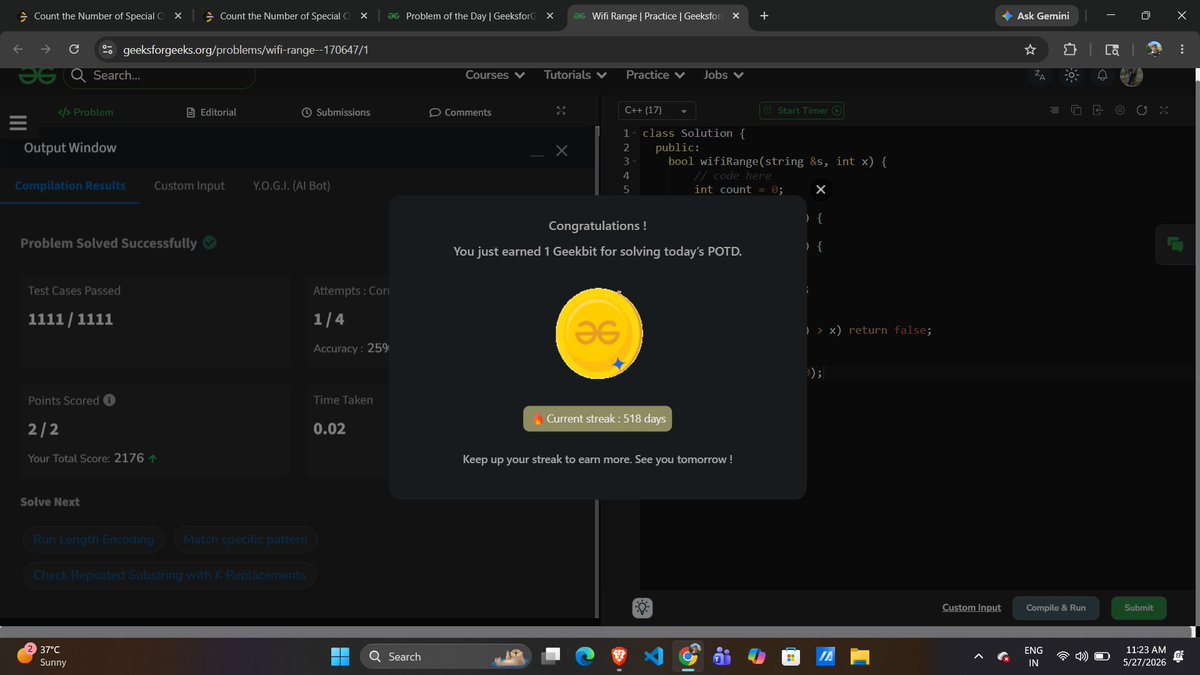Close the Congratulations popup with X
This screenshot has height=675, width=1200.
(820, 189)
